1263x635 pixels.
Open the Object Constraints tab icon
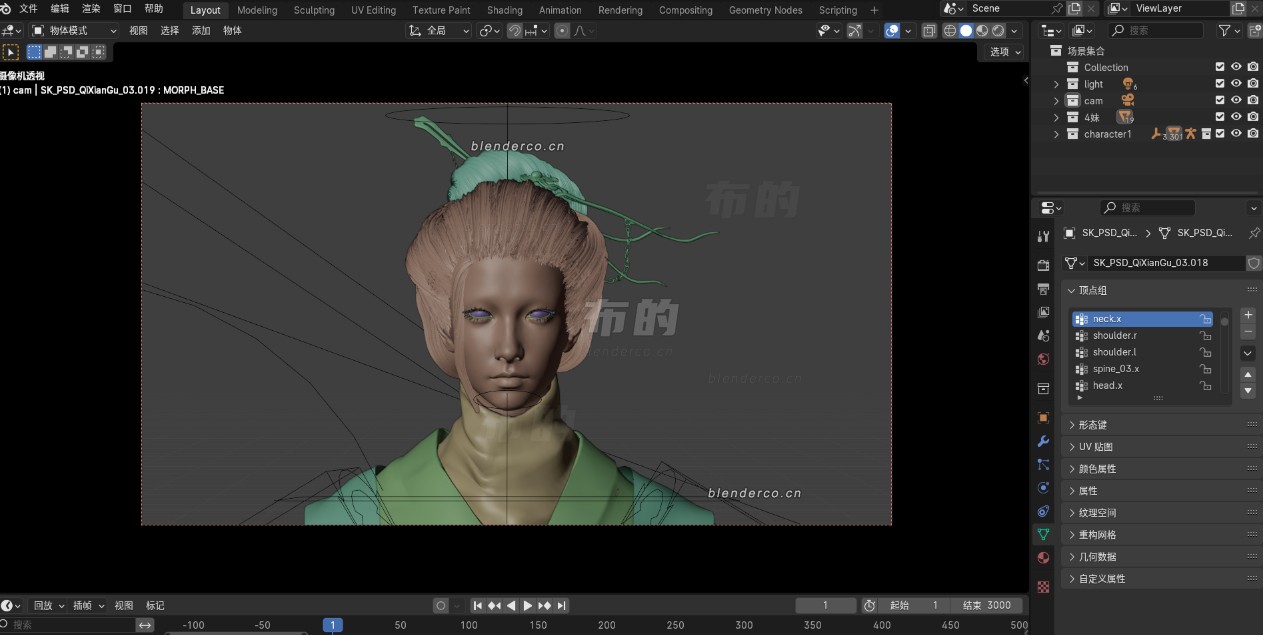(x=1043, y=511)
